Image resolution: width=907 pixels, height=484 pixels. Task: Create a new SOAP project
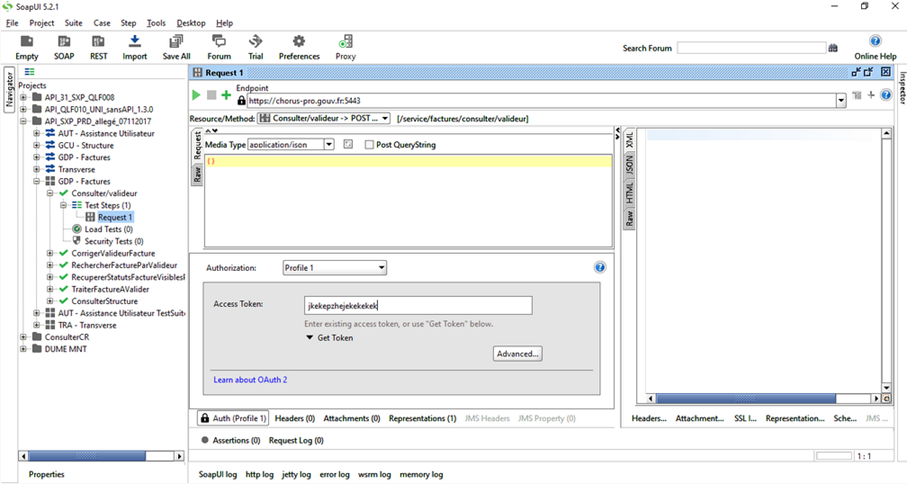pyautogui.click(x=64, y=48)
